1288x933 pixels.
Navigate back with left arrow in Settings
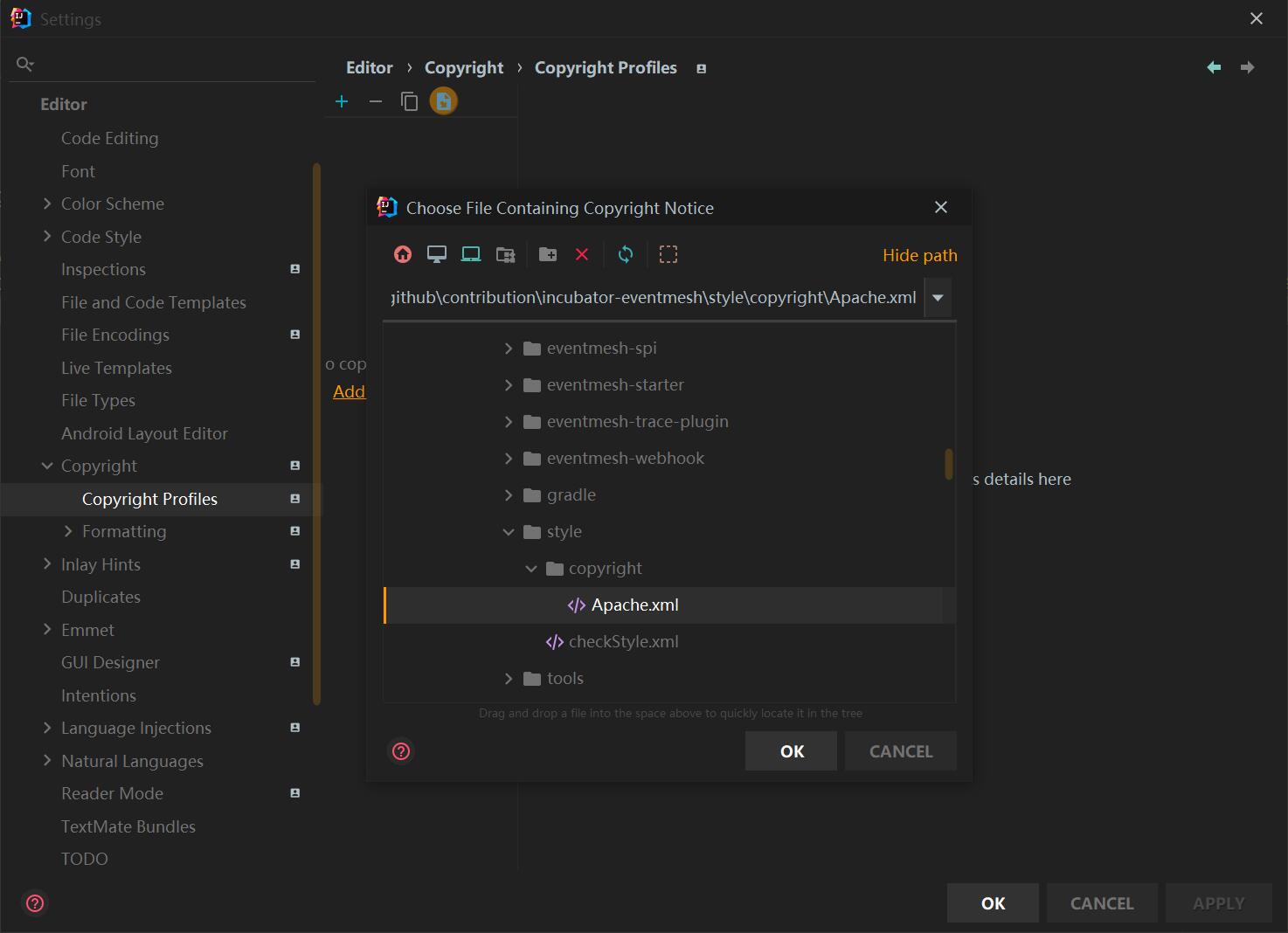coord(1214,67)
